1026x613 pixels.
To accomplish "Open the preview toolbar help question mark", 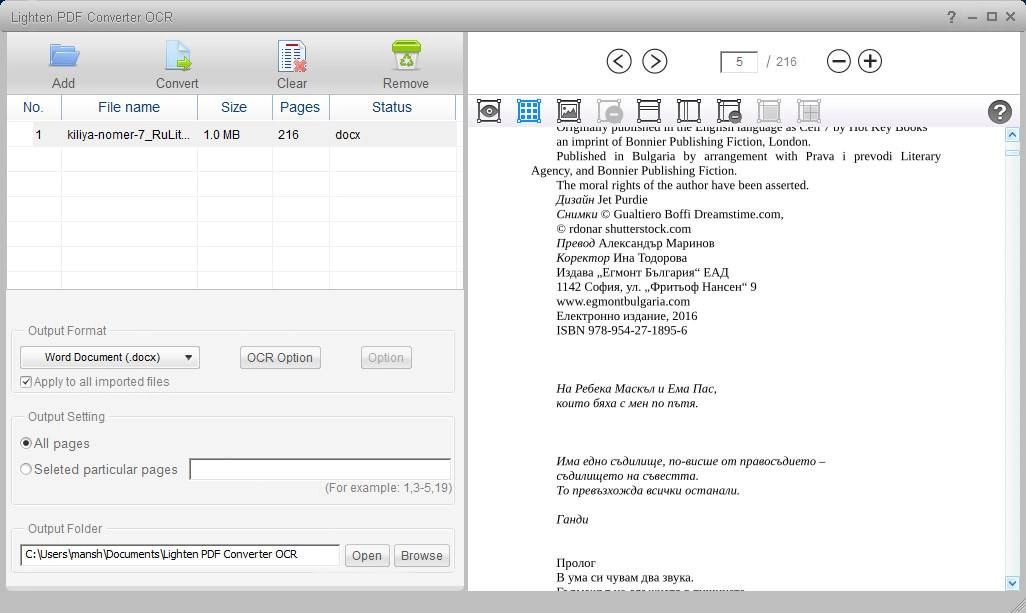I will tap(999, 112).
